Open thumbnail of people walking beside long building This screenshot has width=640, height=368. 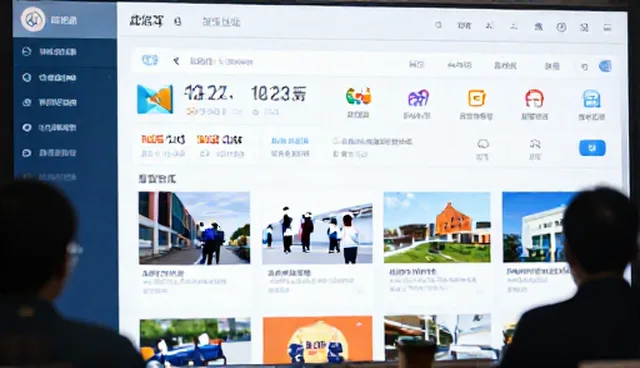pos(194,228)
